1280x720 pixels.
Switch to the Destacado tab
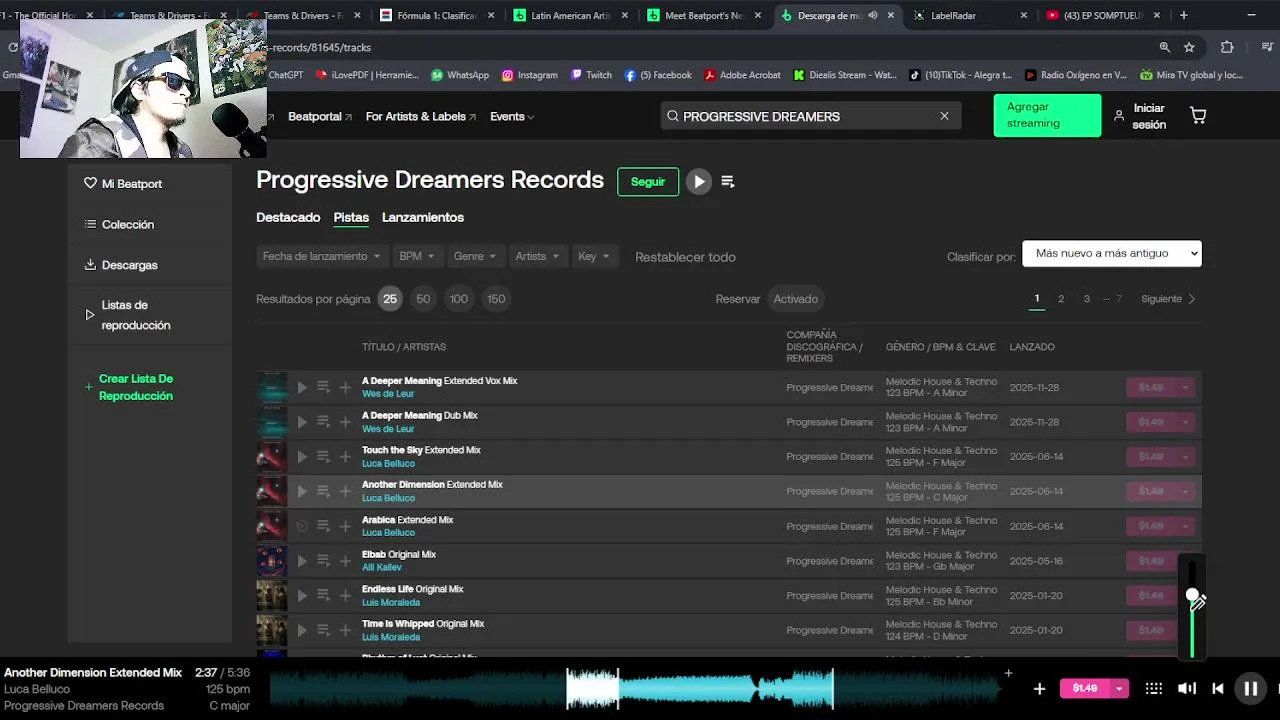click(288, 217)
